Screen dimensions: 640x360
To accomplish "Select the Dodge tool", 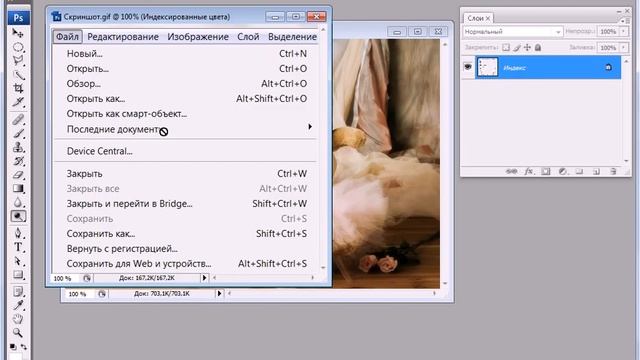I will point(18,216).
